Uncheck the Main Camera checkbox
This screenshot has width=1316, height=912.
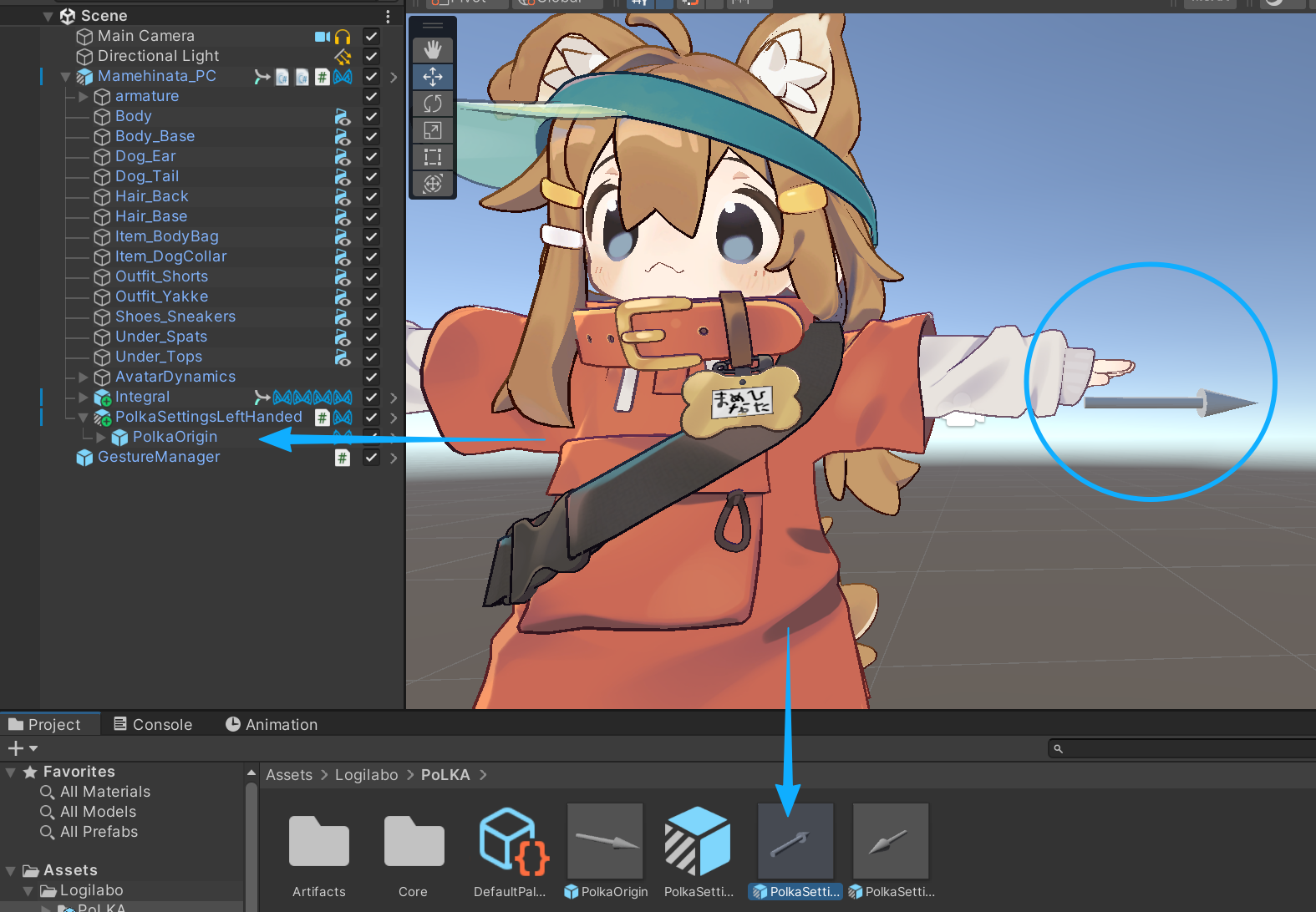coord(372,36)
